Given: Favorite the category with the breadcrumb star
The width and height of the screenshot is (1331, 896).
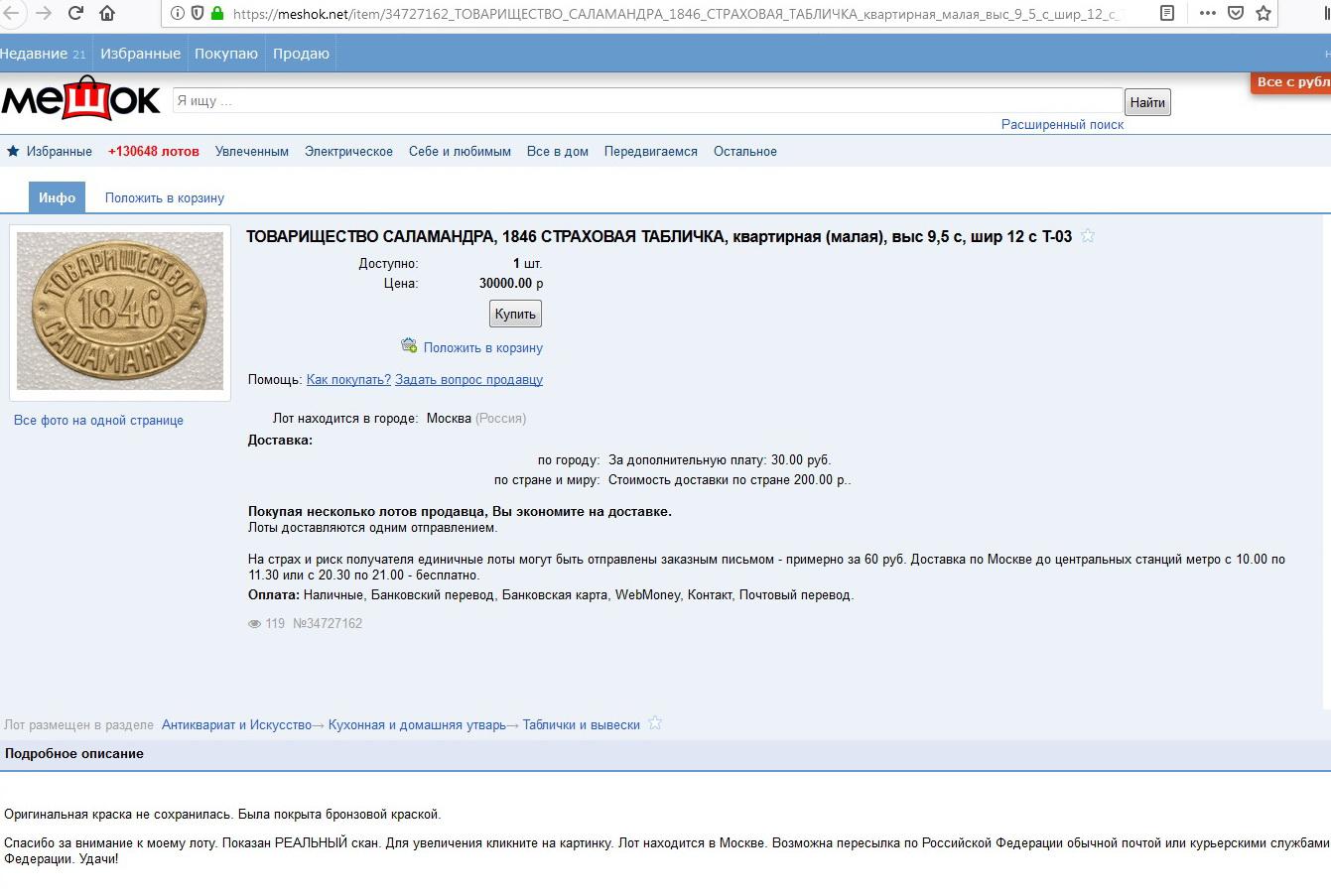Looking at the screenshot, I should (x=655, y=723).
